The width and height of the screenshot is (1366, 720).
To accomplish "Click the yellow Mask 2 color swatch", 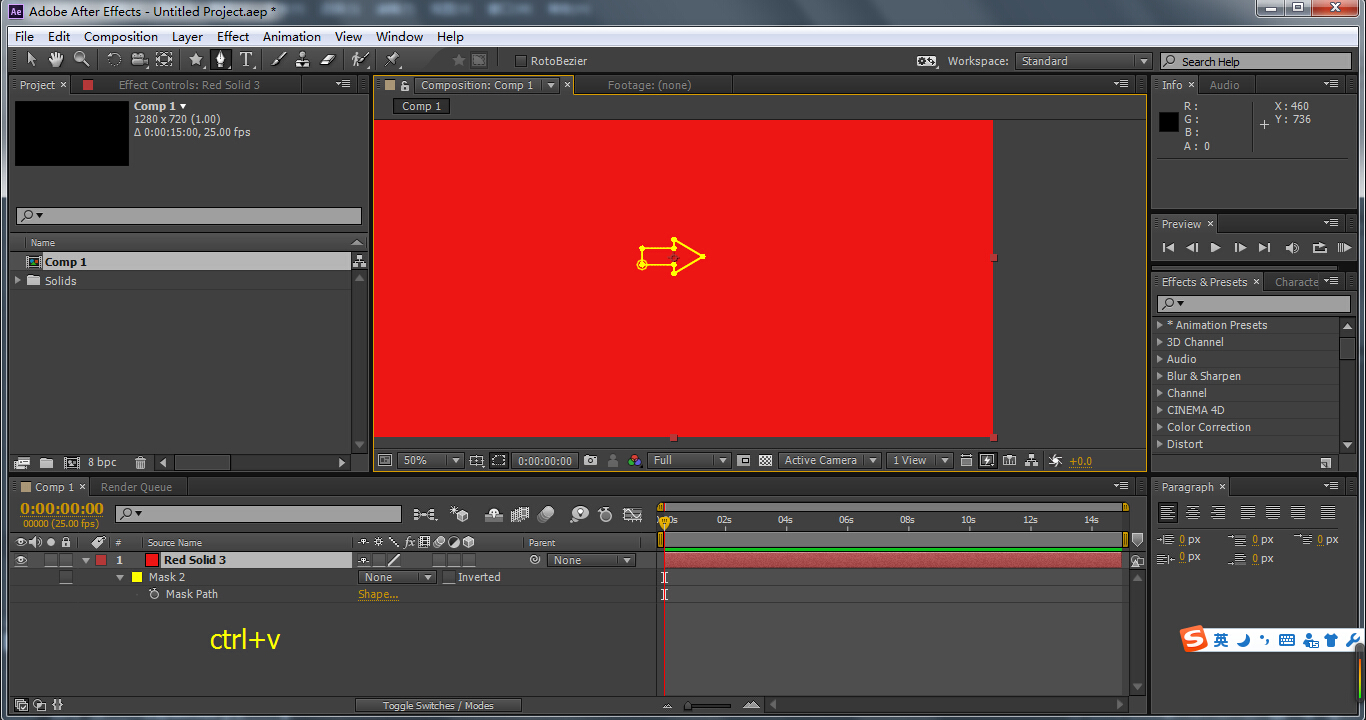I will [137, 578].
